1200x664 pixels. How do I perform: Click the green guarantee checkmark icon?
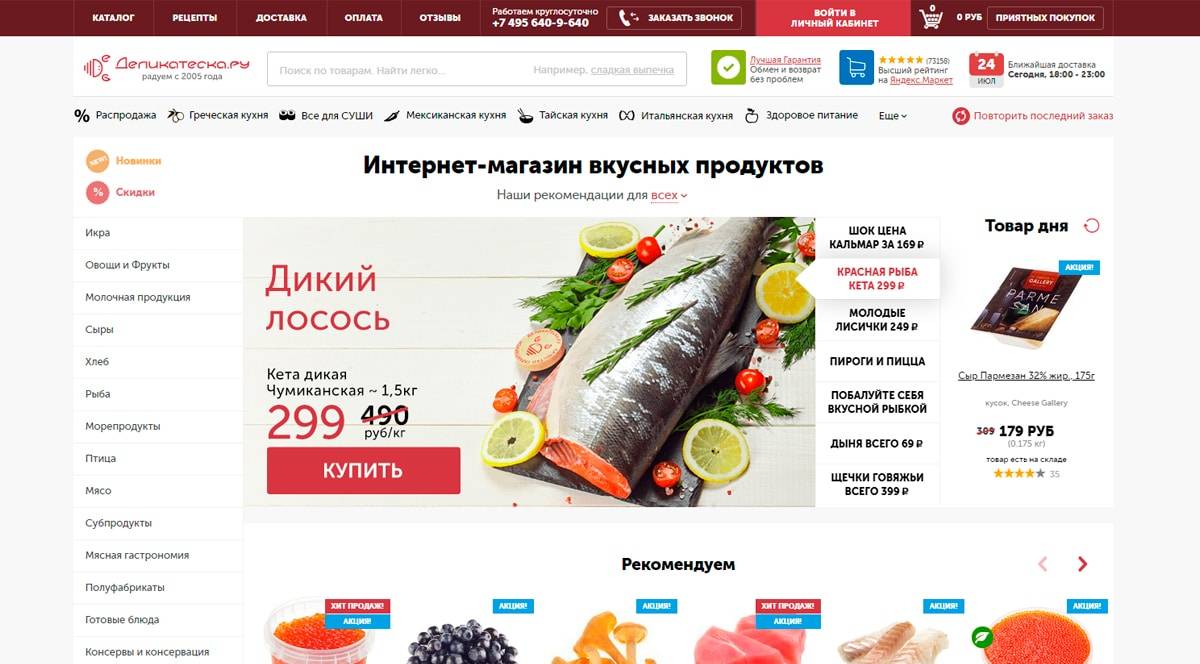point(728,67)
